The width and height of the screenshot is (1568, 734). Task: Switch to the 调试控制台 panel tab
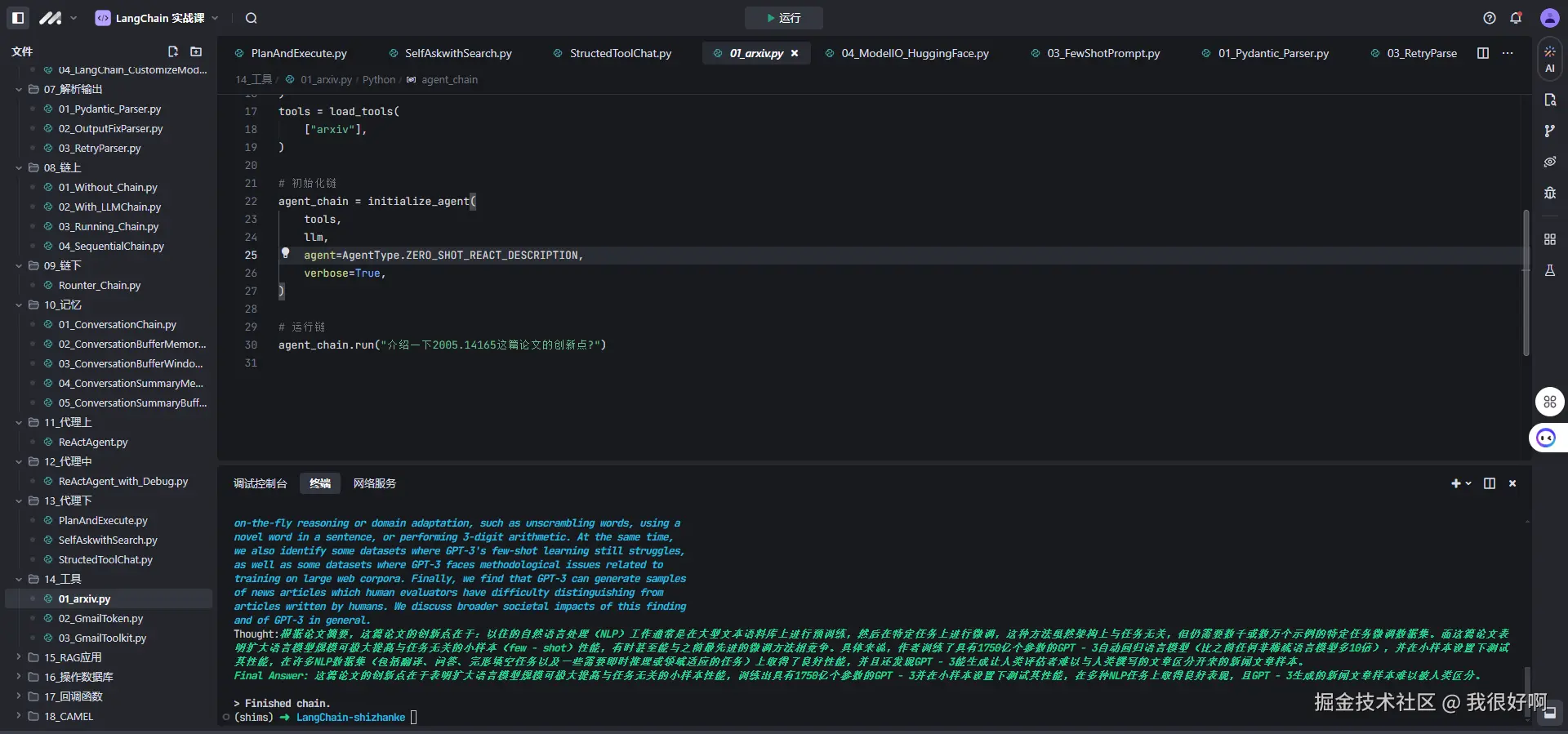point(260,483)
